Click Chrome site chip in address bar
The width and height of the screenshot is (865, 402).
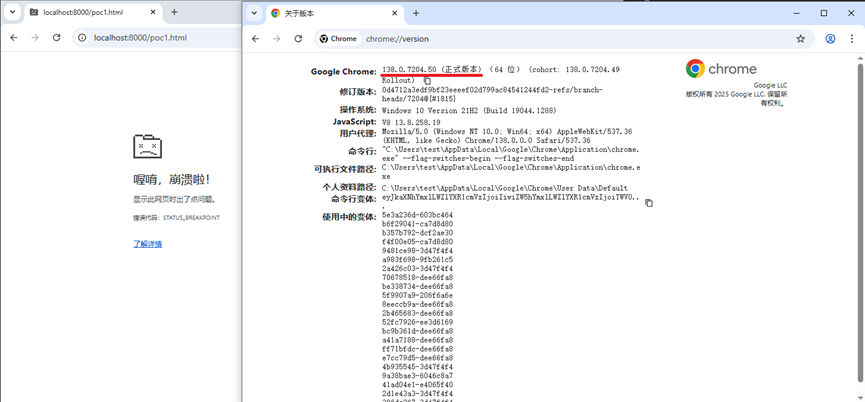[339, 39]
